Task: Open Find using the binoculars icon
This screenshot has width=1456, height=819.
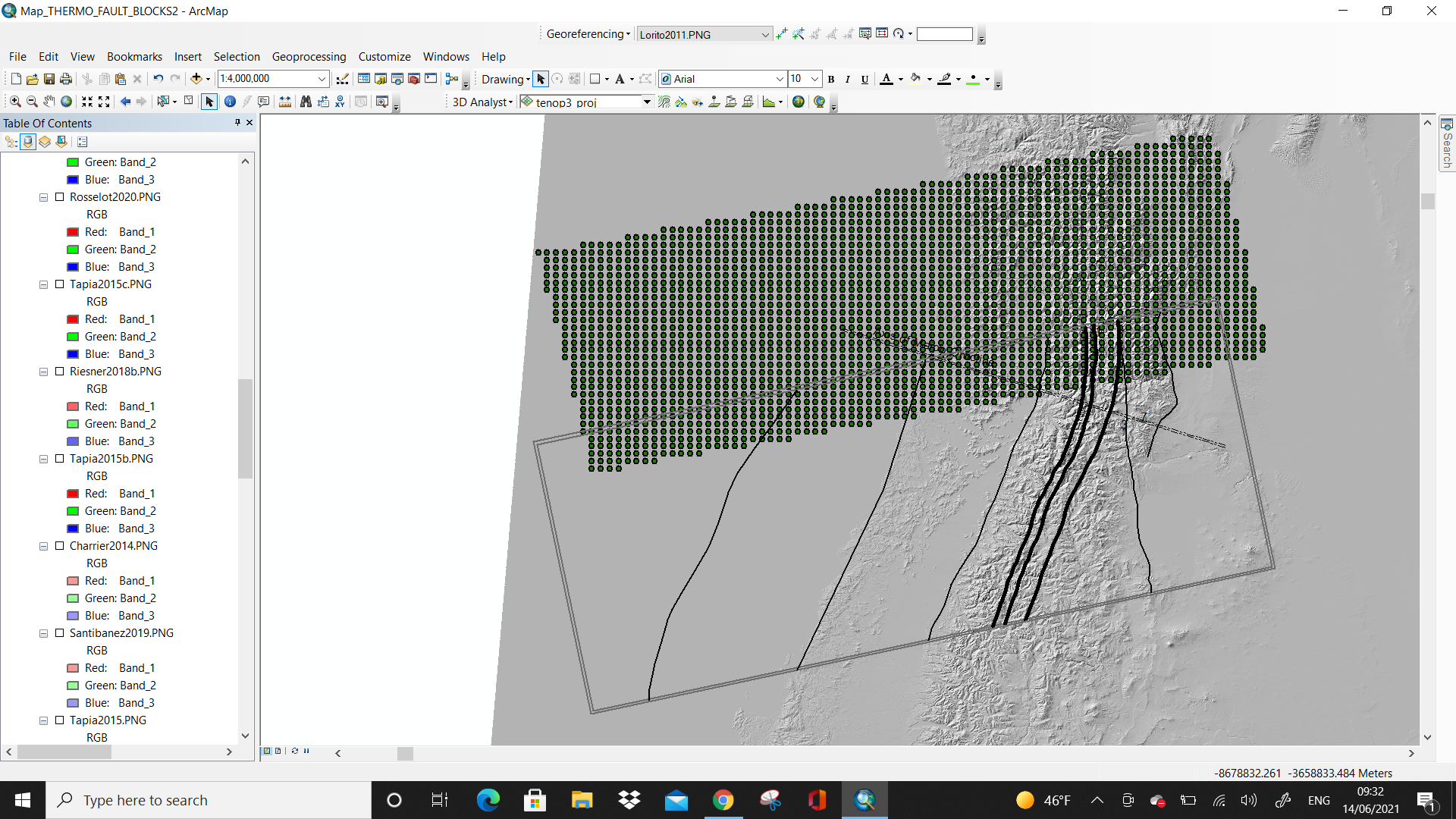Action: (305, 101)
